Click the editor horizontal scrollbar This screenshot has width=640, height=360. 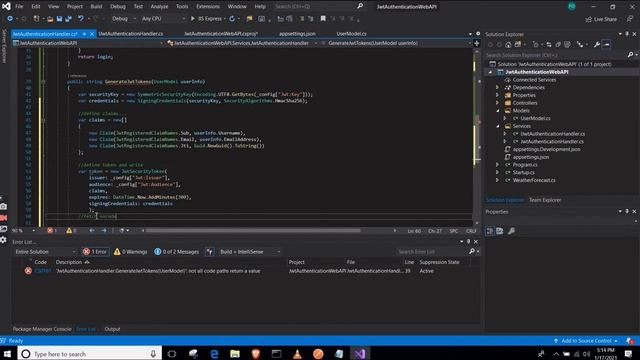tap(253, 231)
